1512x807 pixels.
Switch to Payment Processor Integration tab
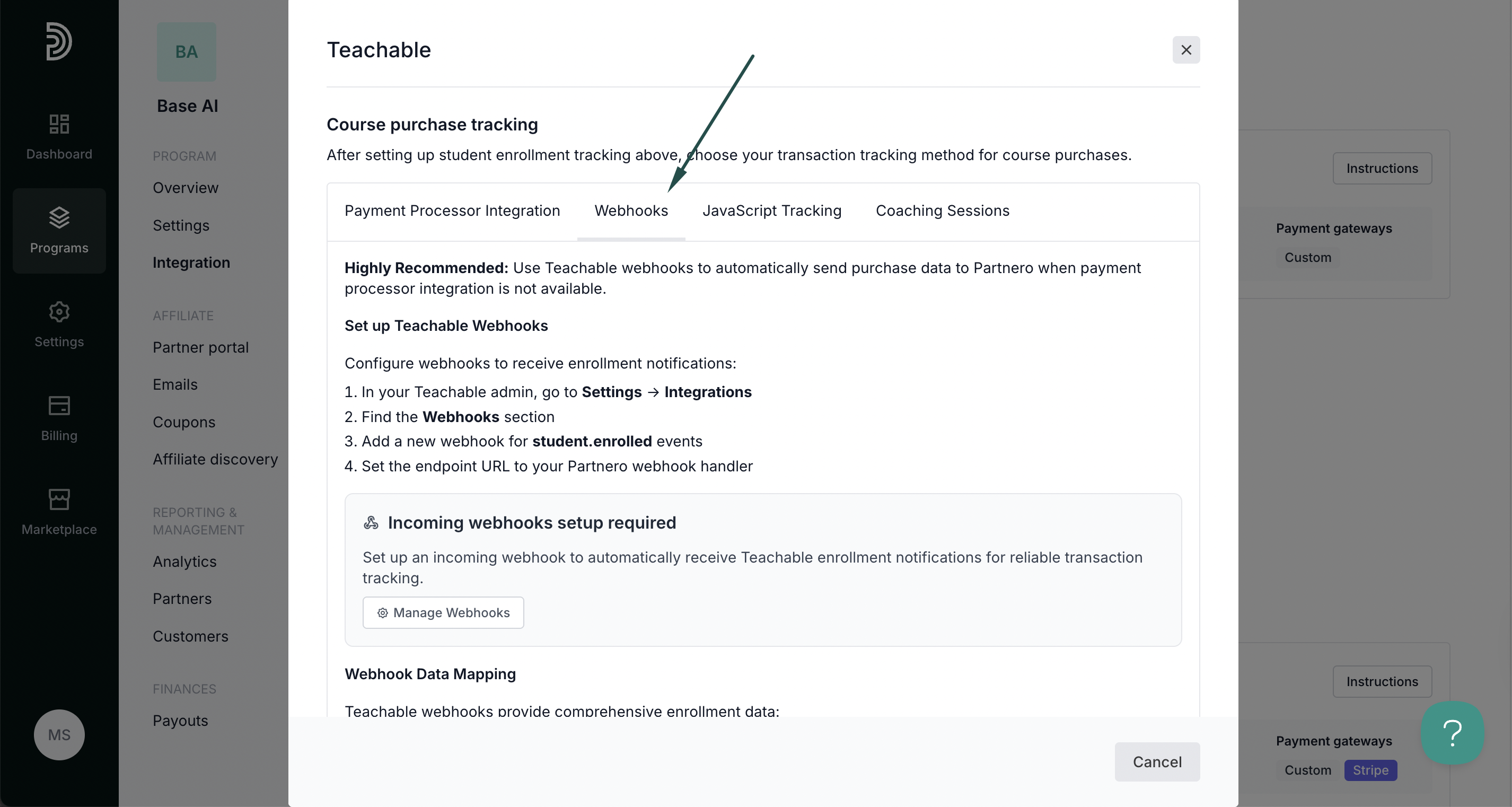pyautogui.click(x=452, y=210)
